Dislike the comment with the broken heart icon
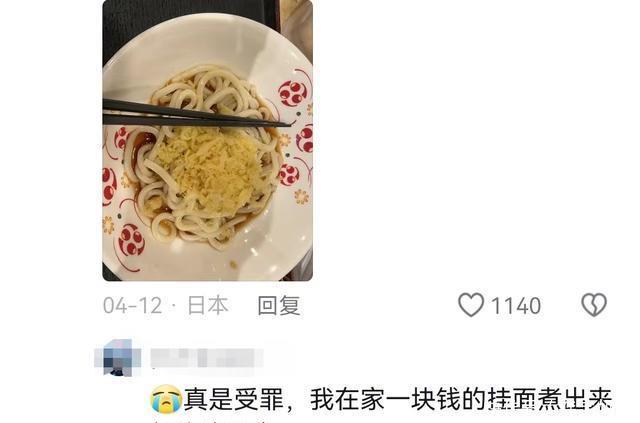The height and width of the screenshot is (423, 640). tap(594, 305)
